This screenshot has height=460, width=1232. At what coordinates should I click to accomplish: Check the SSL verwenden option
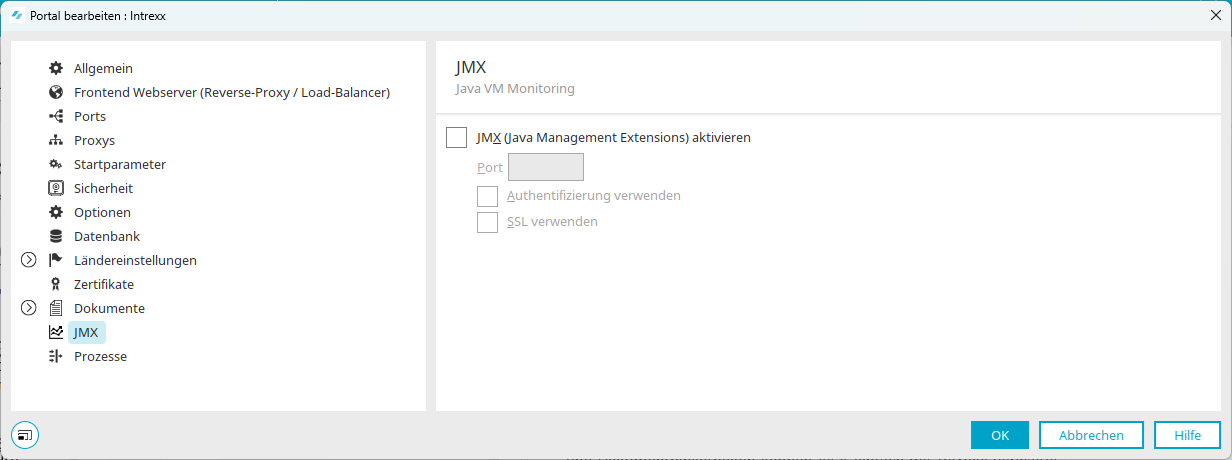(488, 222)
